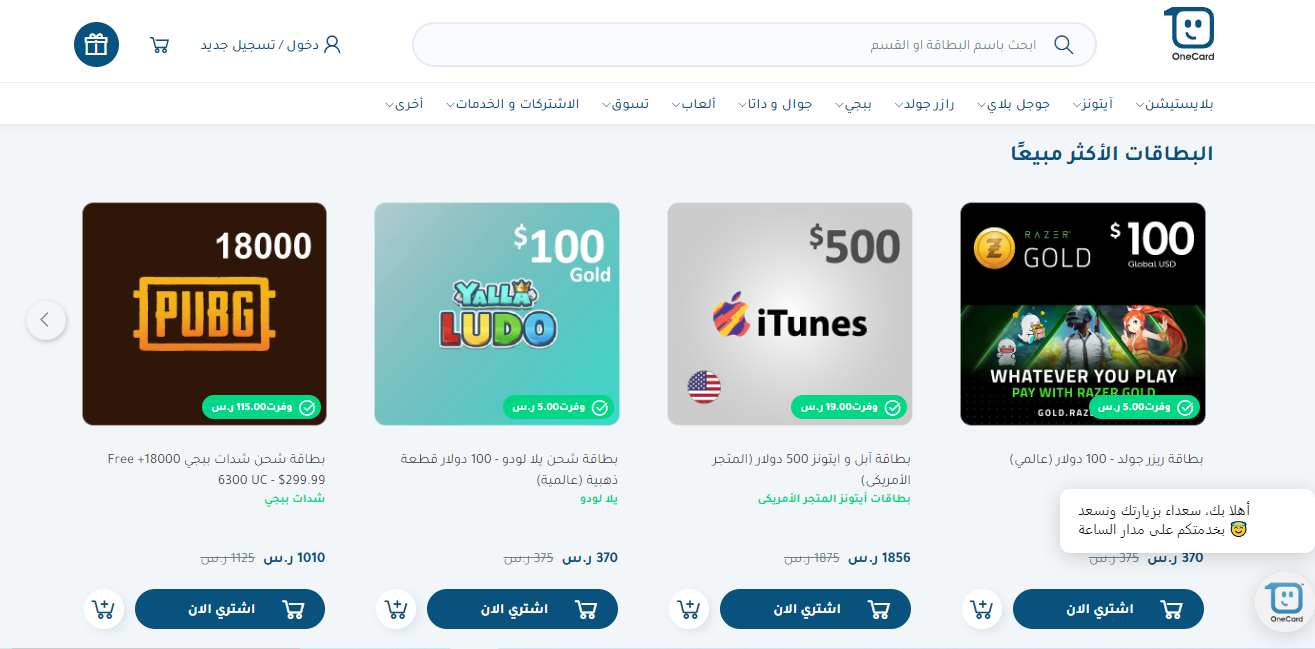Open the iTunes $500 card thumbnail
This screenshot has width=1315, height=649.
coord(790,314)
